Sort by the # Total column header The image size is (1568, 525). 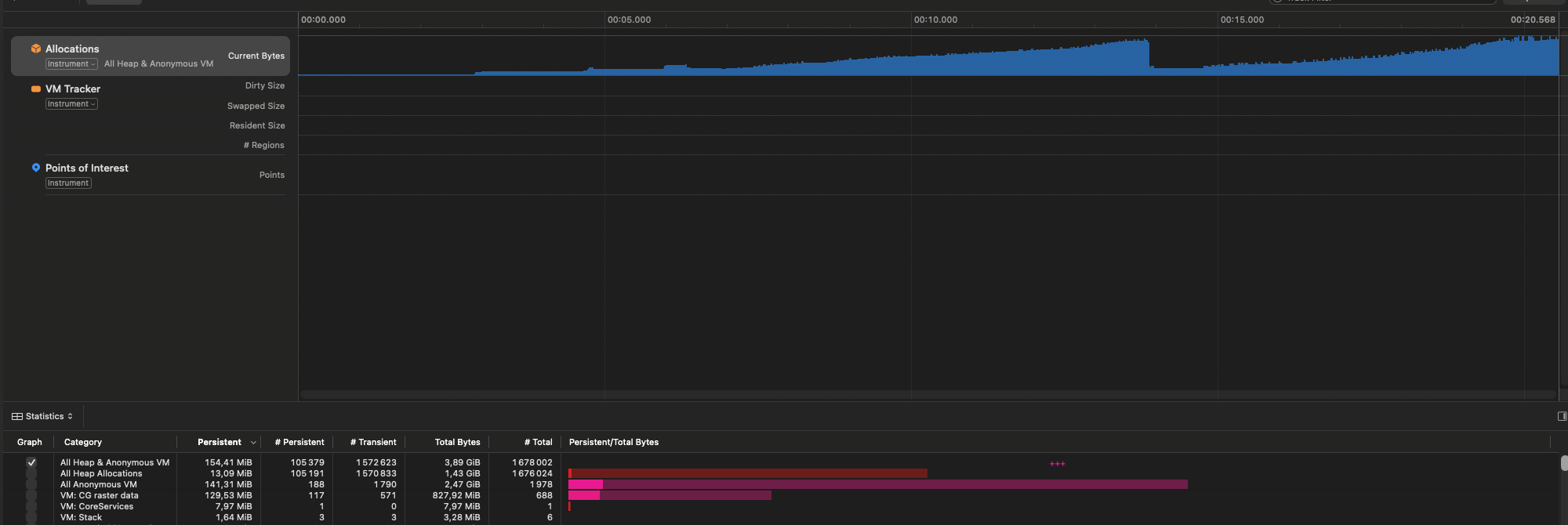(539, 442)
